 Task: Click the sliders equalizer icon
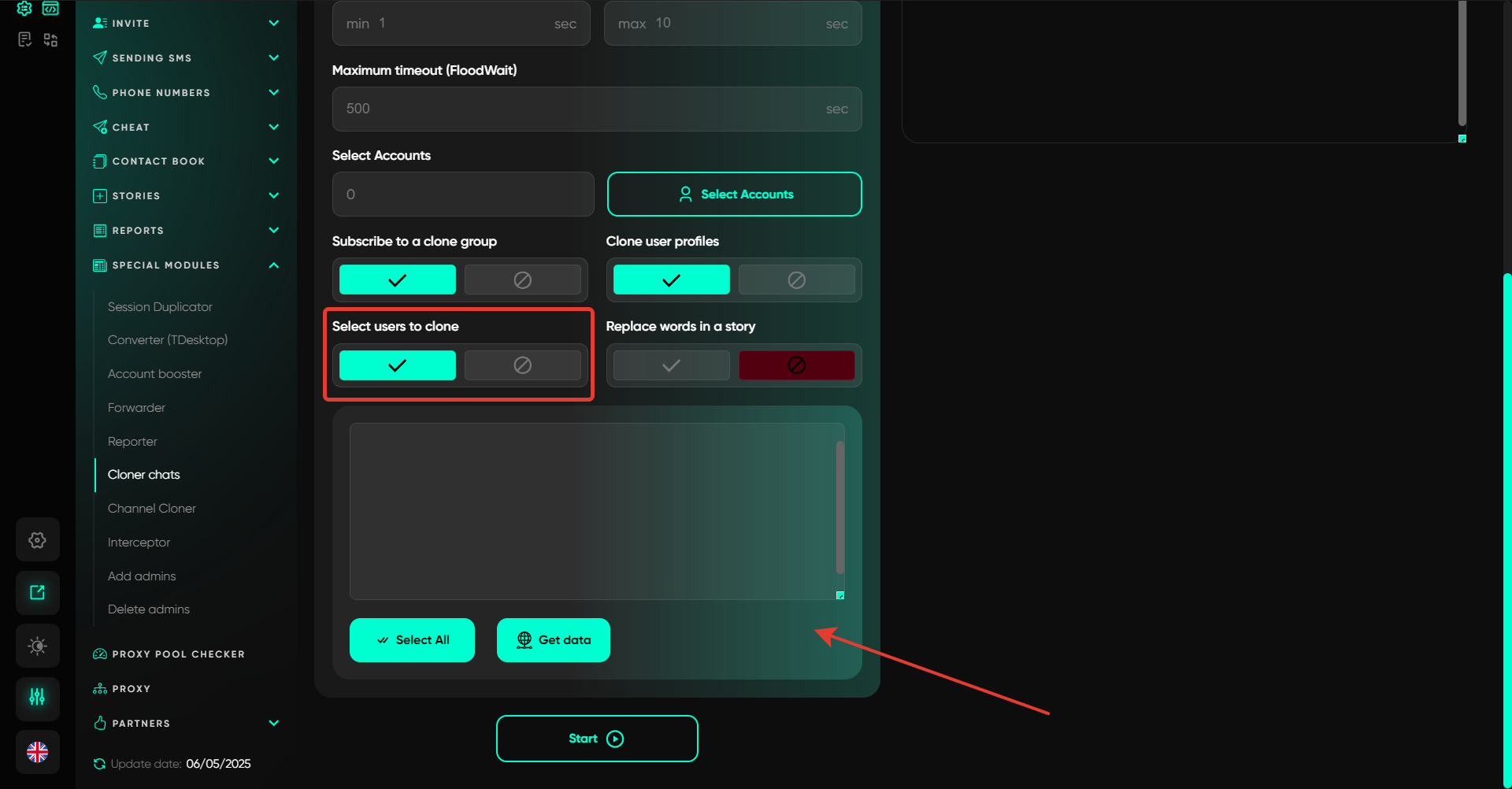click(37, 698)
